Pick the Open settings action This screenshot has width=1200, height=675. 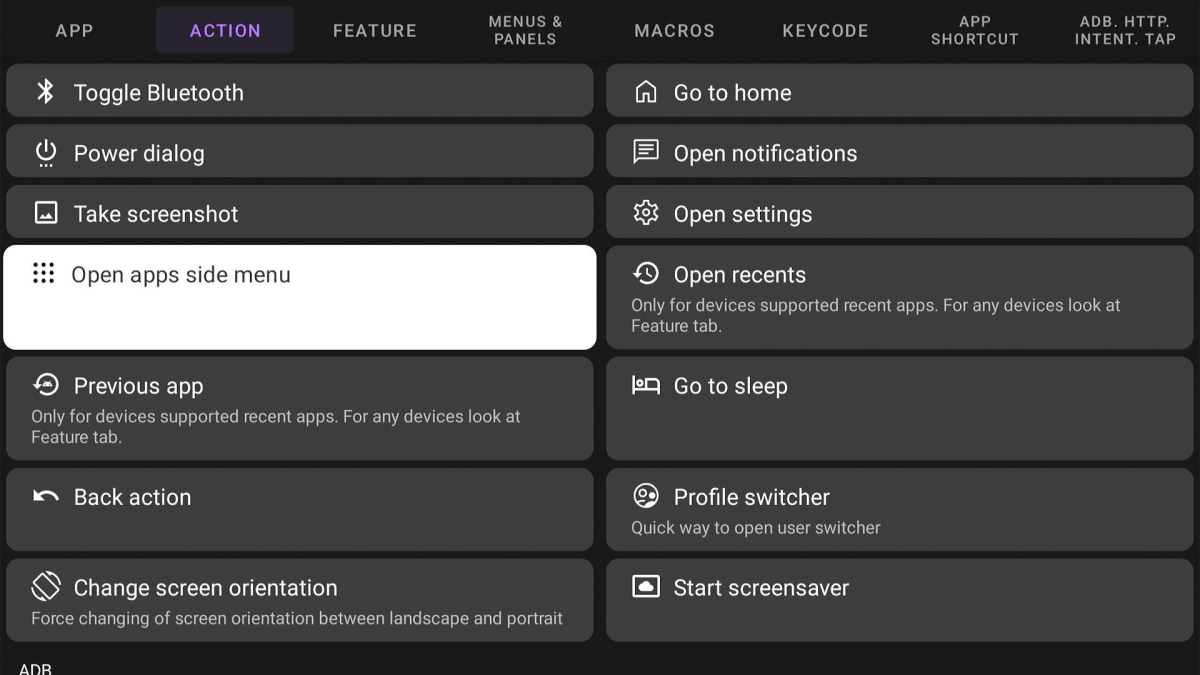pyautogui.click(x=900, y=212)
